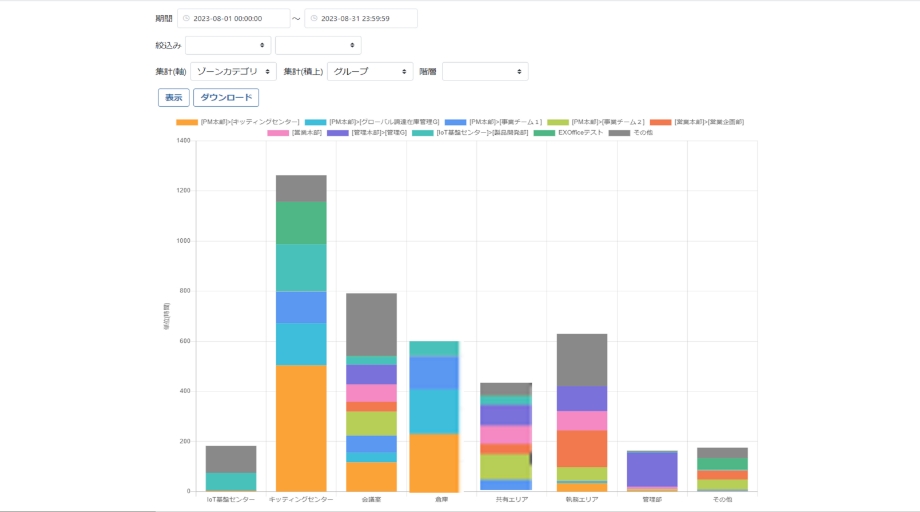Open the 階層 dropdown
The image size is (920, 512).
[485, 72]
